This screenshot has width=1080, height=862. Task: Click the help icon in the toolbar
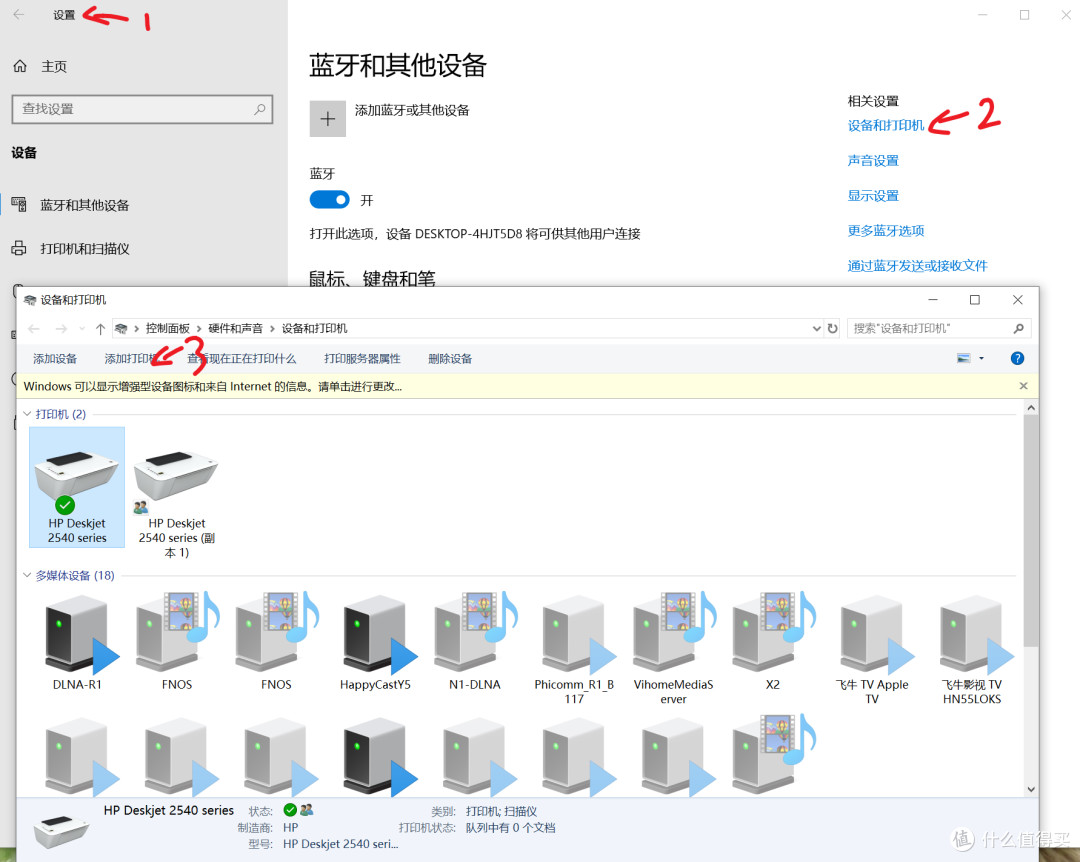(x=1017, y=358)
